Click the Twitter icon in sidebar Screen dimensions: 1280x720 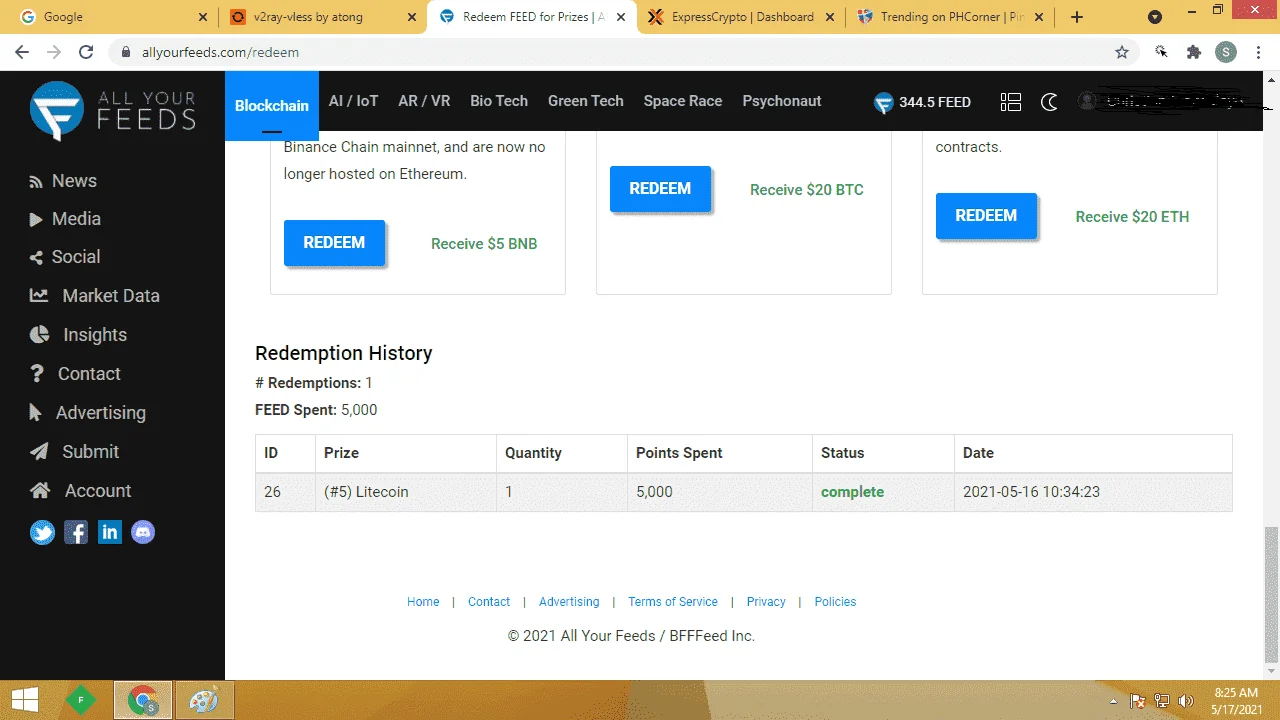click(x=42, y=532)
